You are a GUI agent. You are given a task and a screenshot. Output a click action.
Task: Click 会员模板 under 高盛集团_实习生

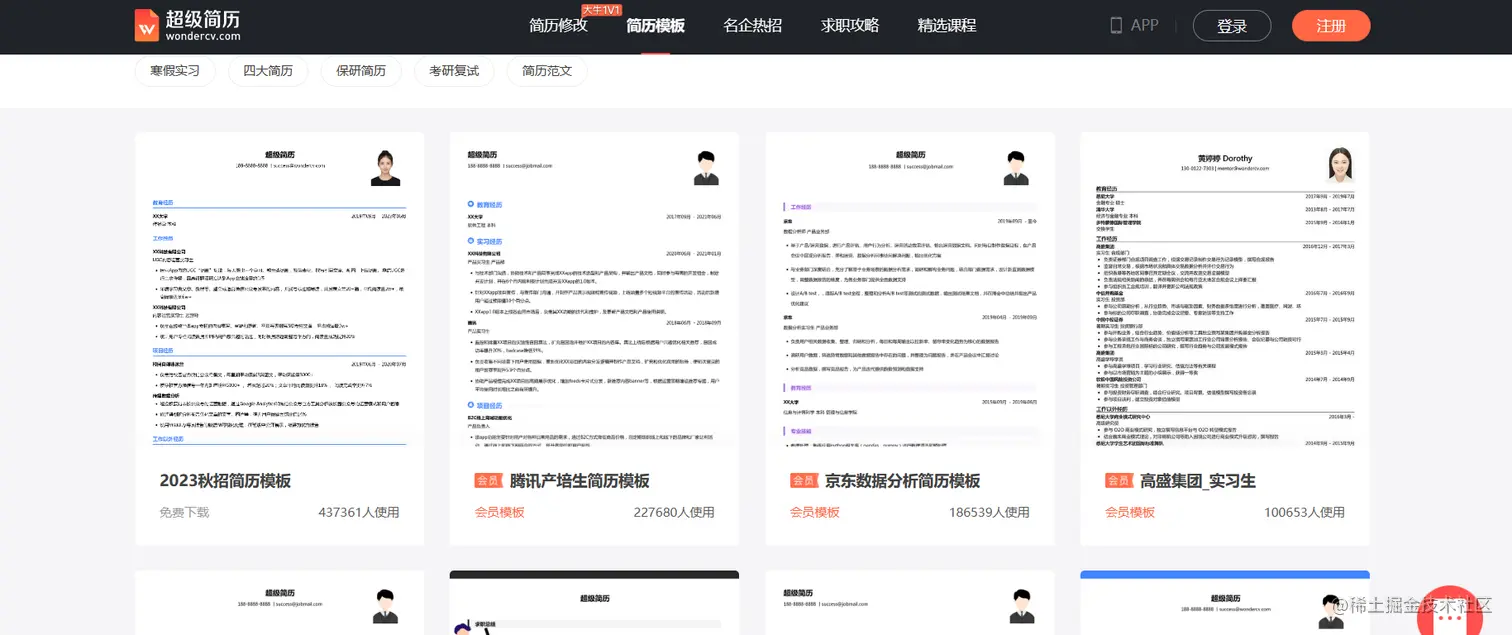(1130, 512)
